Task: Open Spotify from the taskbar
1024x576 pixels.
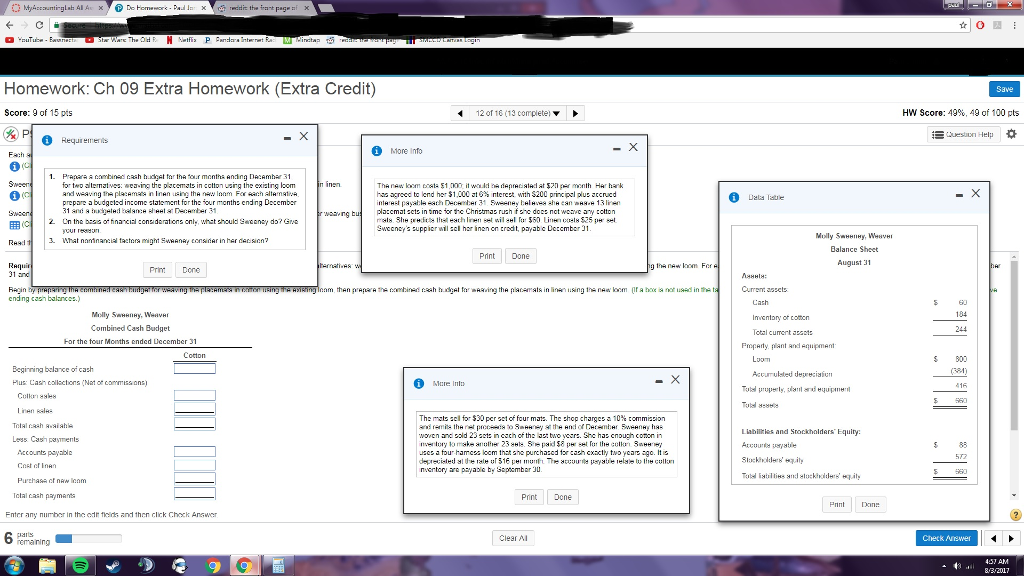Action: (80, 566)
